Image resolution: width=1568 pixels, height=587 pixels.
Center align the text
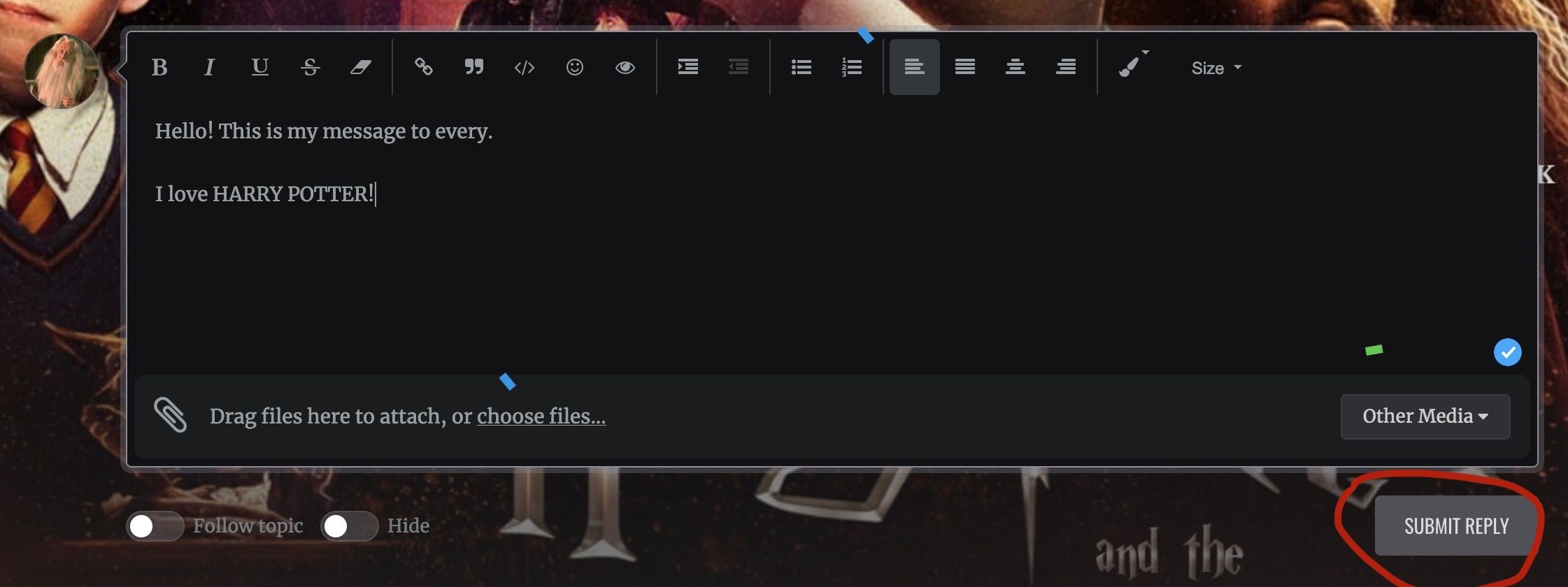pyautogui.click(x=1015, y=67)
